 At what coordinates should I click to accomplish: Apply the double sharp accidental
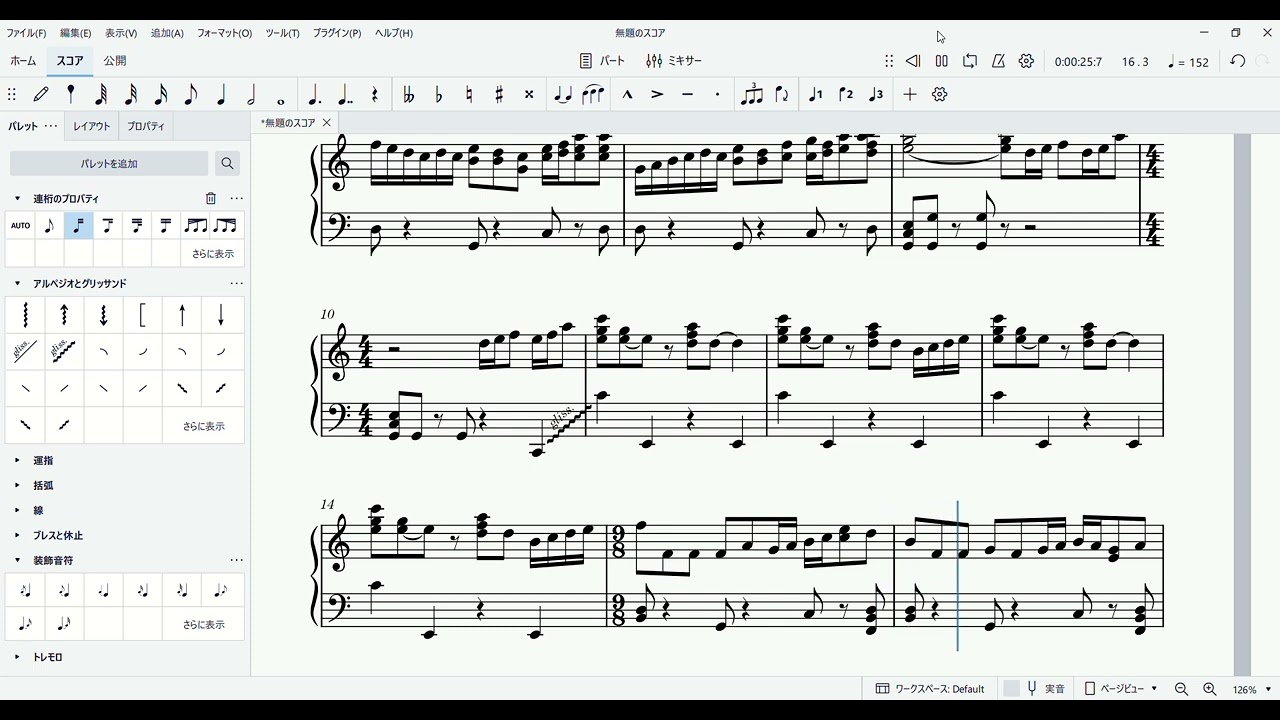[x=529, y=95]
